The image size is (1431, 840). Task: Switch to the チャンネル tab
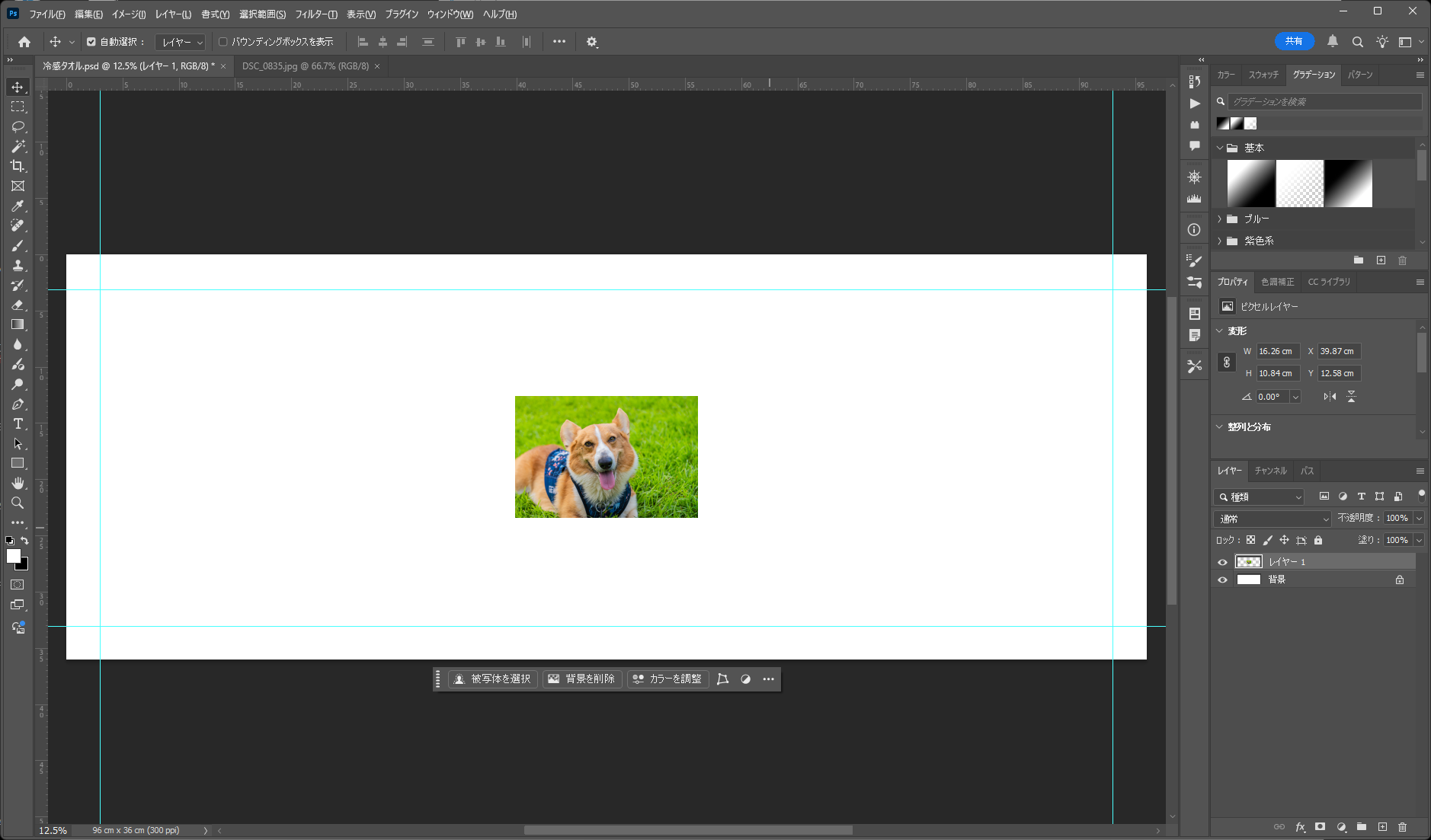pyautogui.click(x=1270, y=471)
